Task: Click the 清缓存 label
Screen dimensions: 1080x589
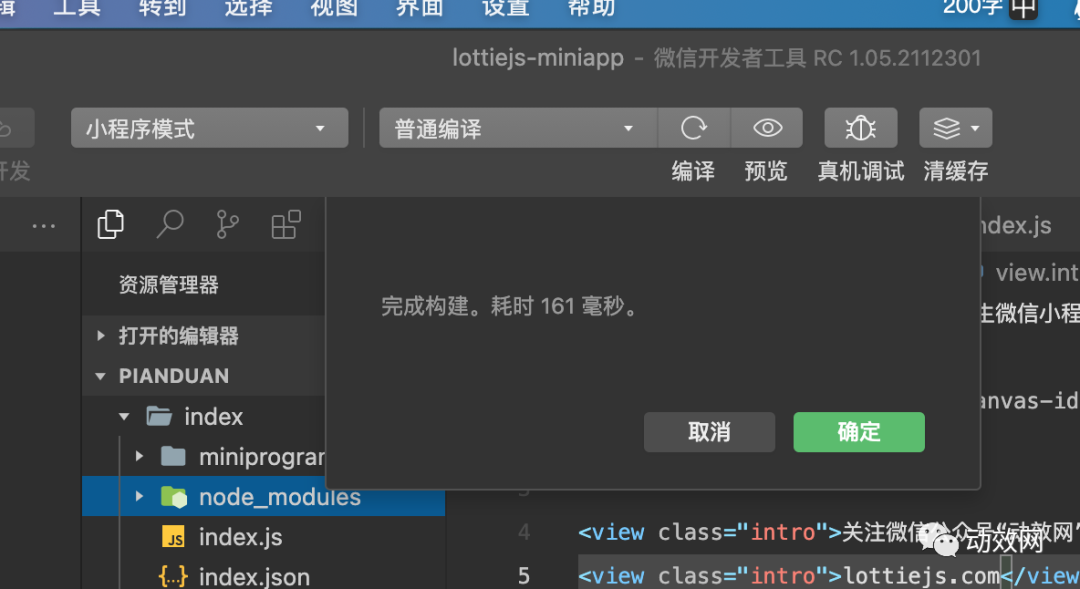Action: pyautogui.click(x=955, y=171)
